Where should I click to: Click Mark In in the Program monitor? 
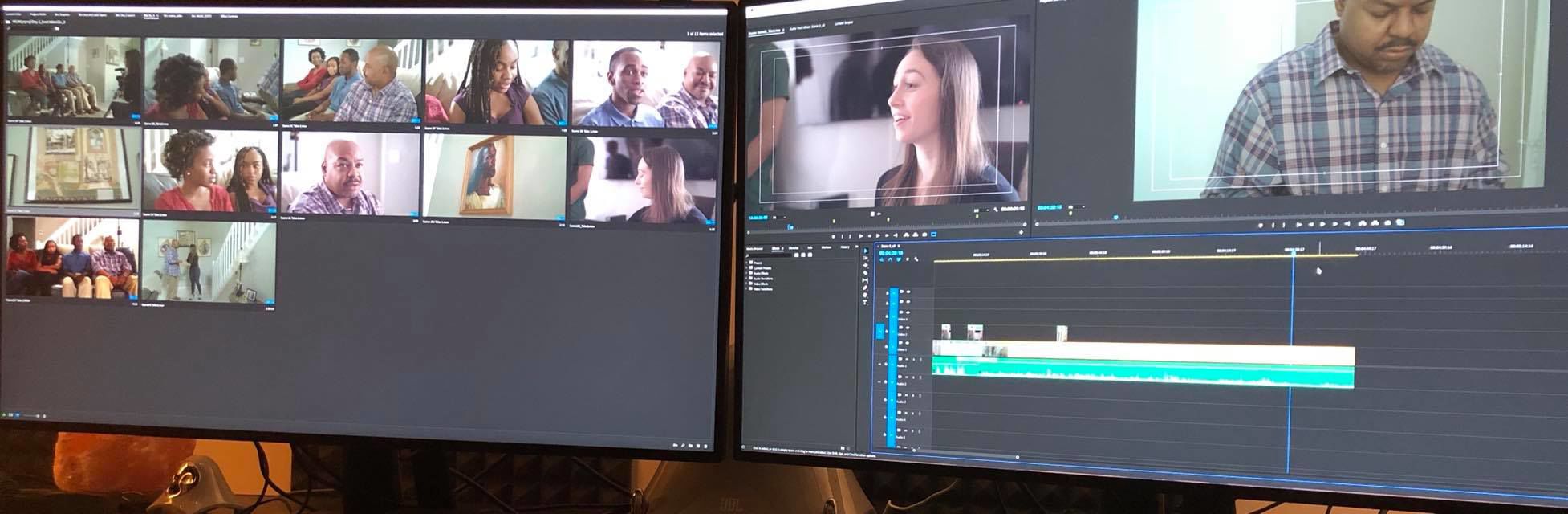pos(1273,226)
